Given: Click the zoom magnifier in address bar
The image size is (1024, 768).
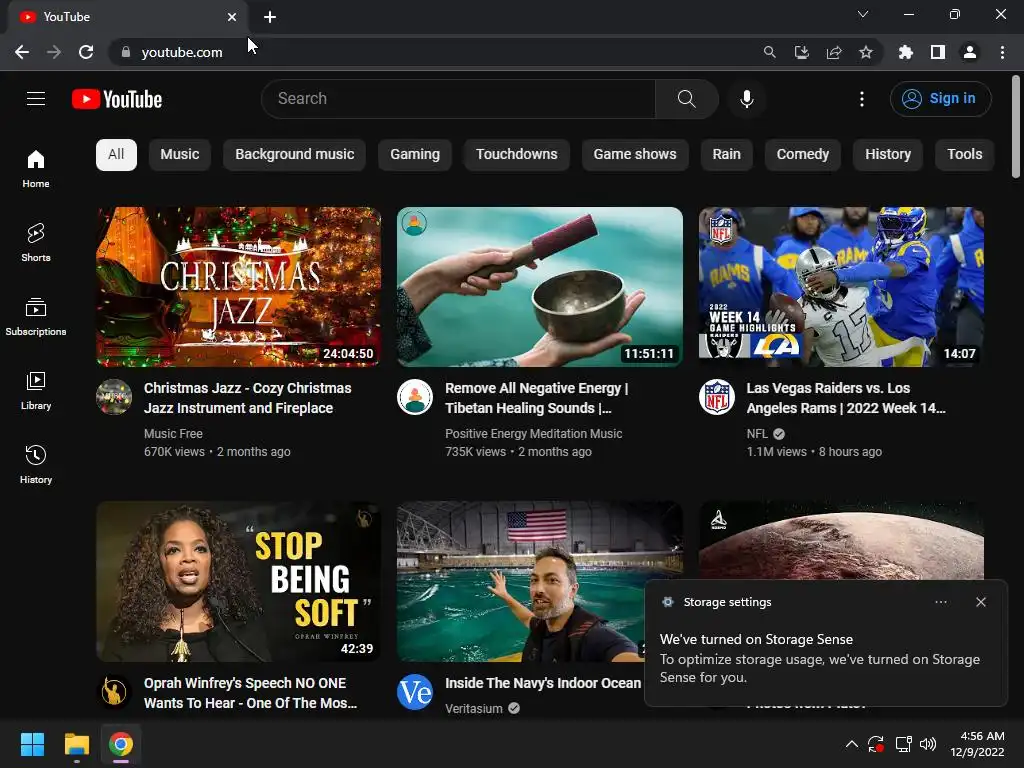Looking at the screenshot, I should coord(769,52).
